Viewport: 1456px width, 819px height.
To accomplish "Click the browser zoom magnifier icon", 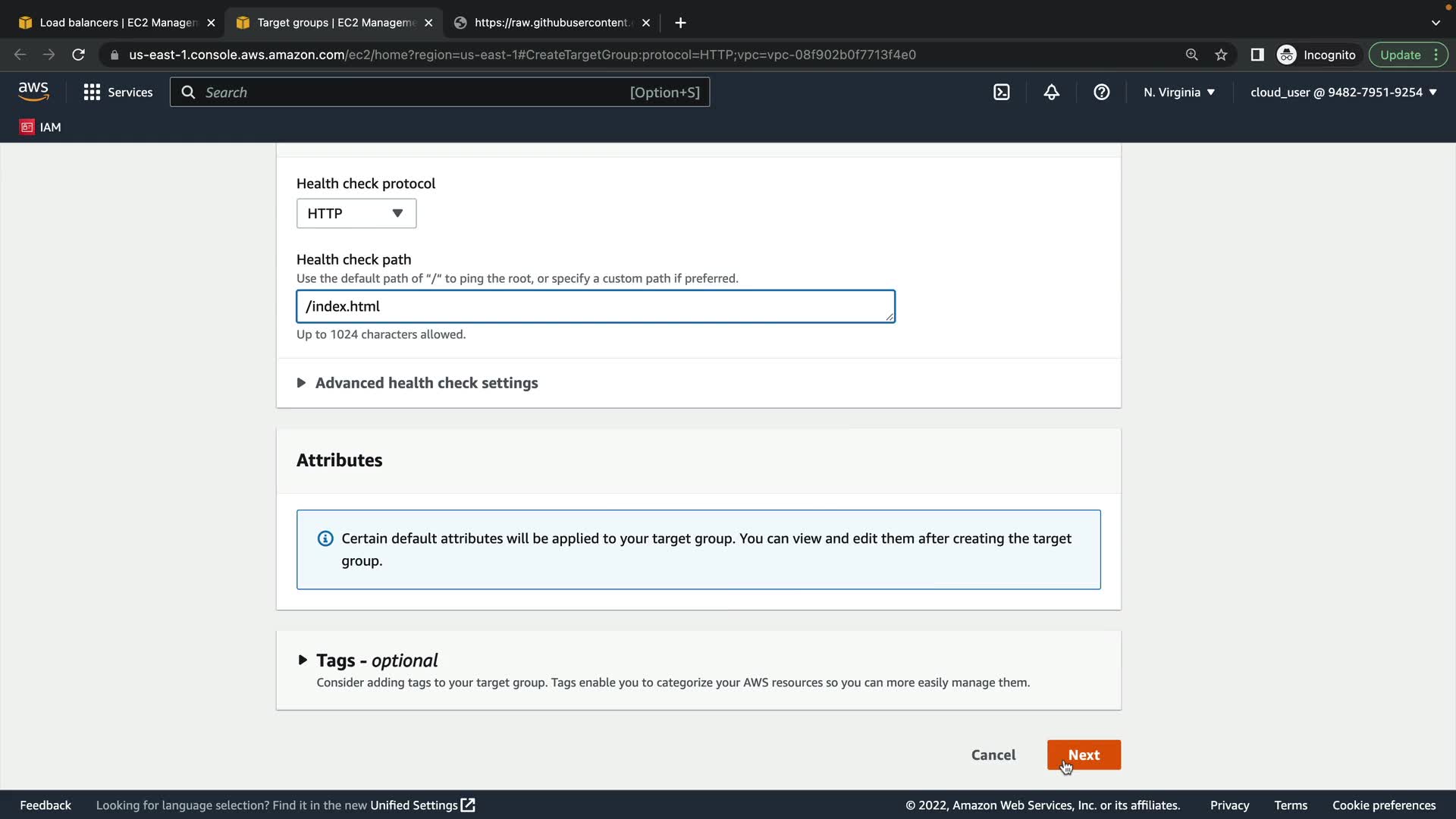I will point(1191,55).
